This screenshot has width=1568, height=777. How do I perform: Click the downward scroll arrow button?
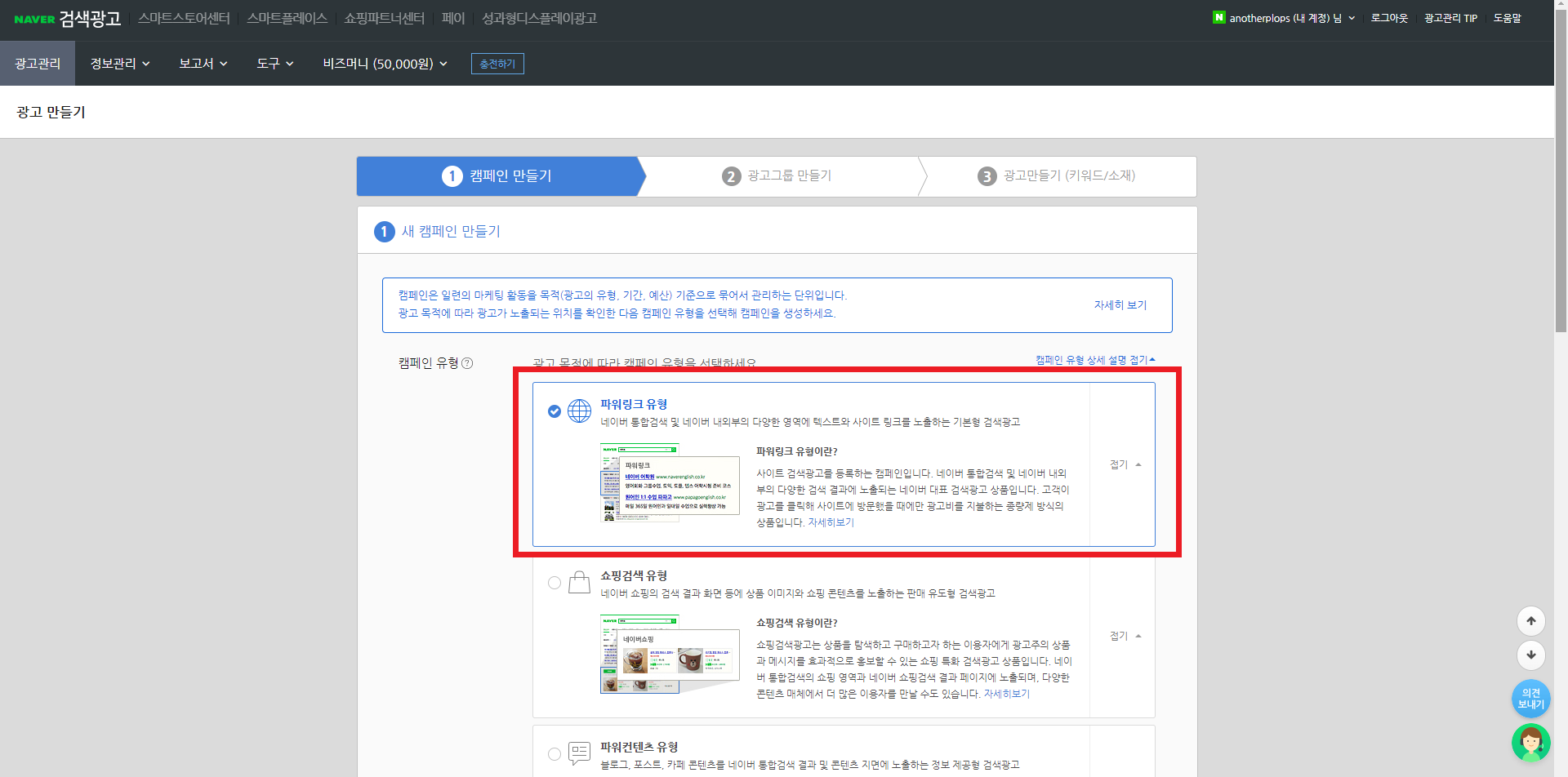[1531, 655]
